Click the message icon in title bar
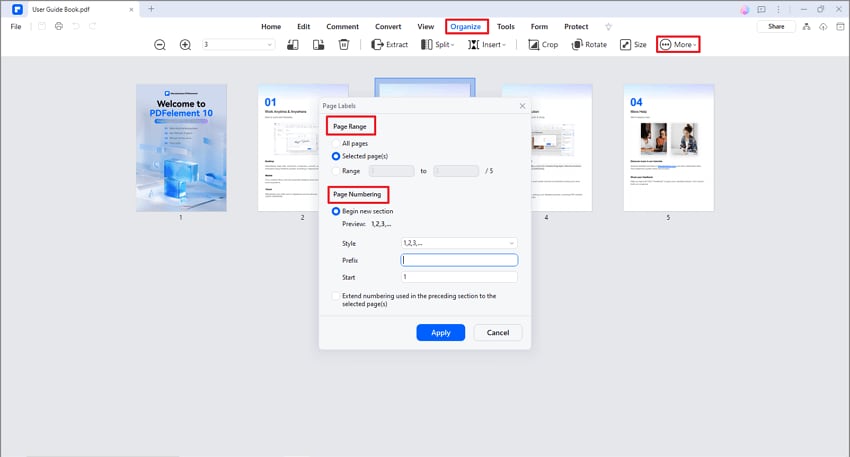The image size is (850, 457). tap(762, 10)
